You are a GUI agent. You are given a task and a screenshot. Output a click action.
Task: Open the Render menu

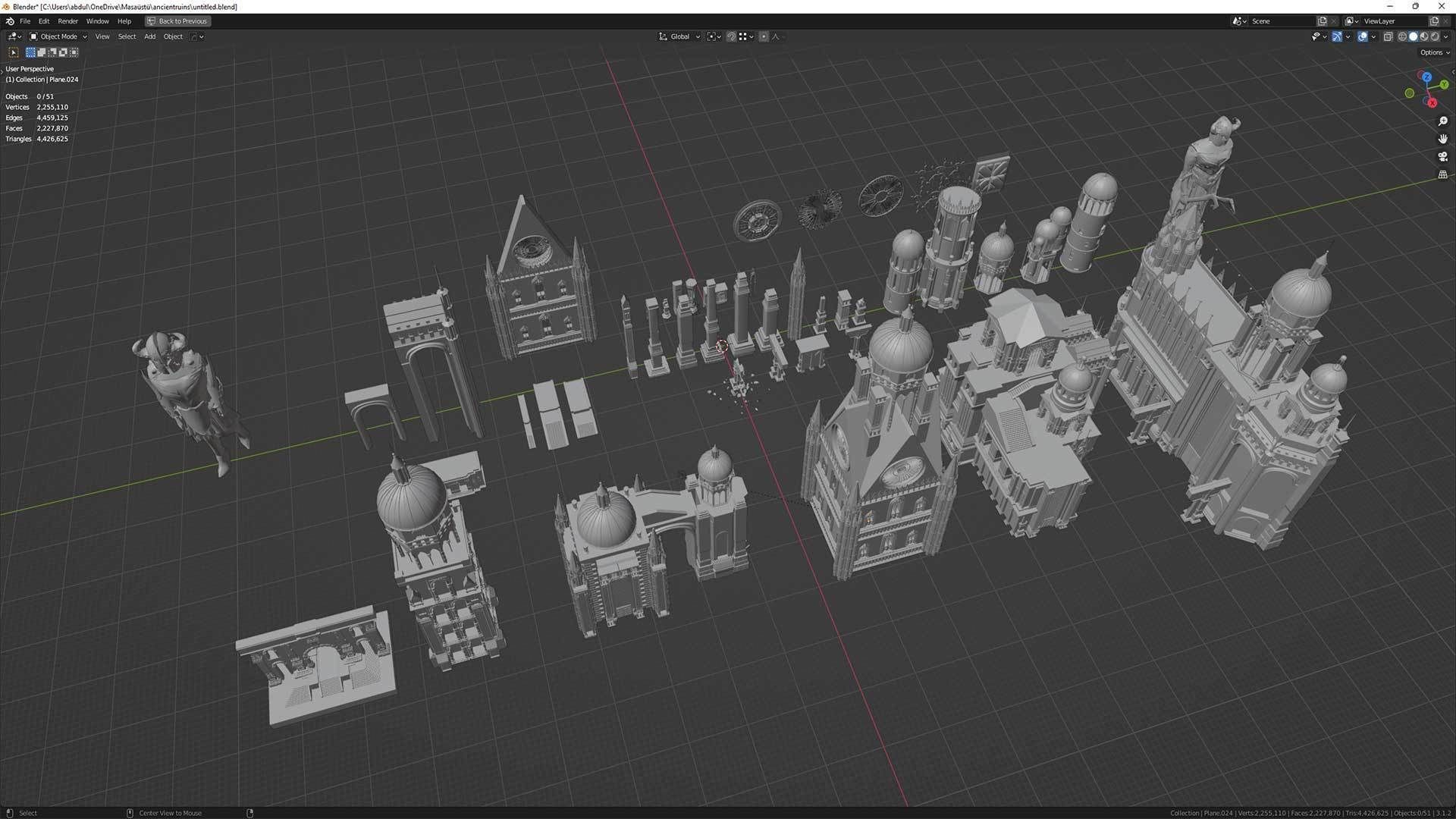coord(67,21)
